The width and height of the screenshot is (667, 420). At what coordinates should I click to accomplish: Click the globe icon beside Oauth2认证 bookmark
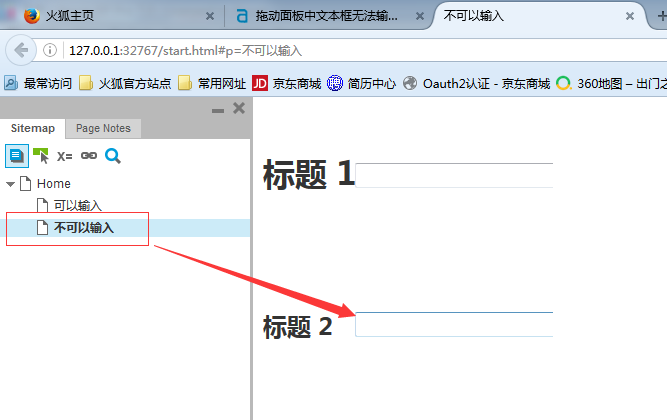[410, 83]
